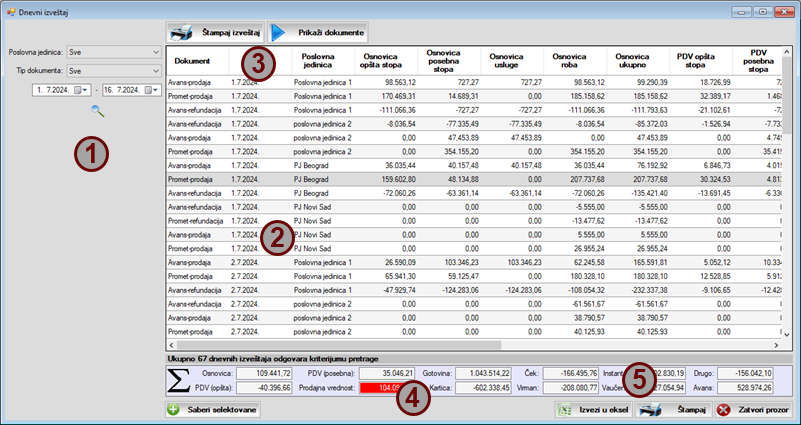Click cell value 40.125,93 in Osnovica roba
This screenshot has height=425, width=801.
[590, 332]
